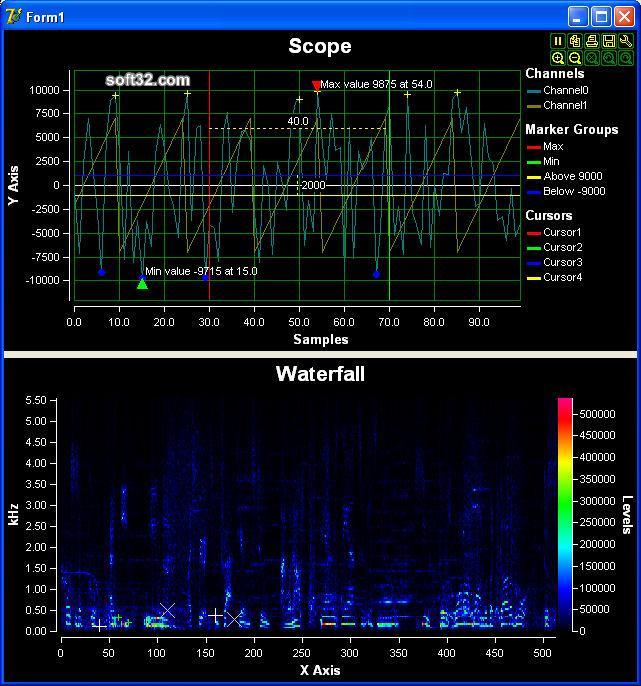Click the red Cursor1 legend swatch

[534, 233]
